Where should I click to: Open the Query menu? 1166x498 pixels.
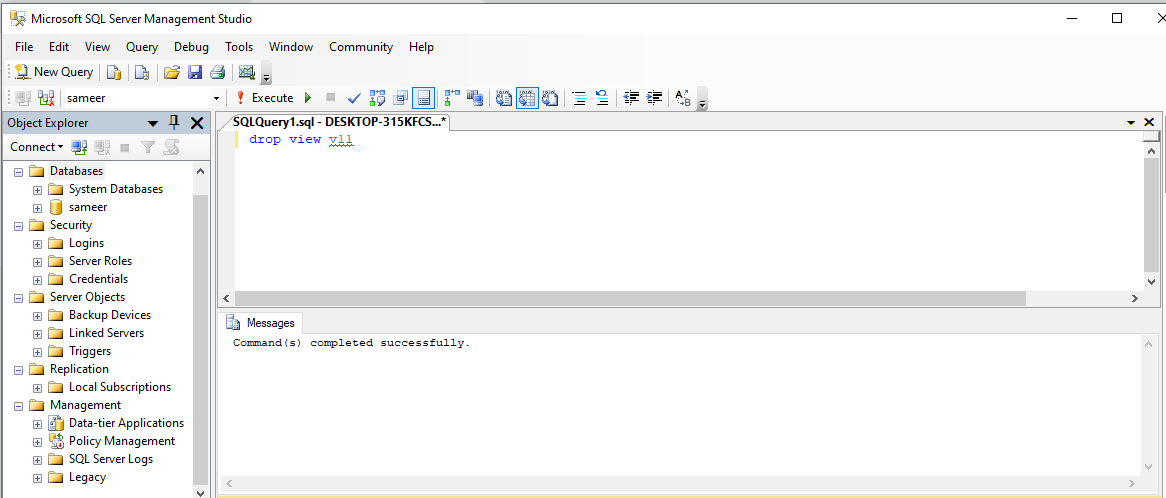[141, 47]
